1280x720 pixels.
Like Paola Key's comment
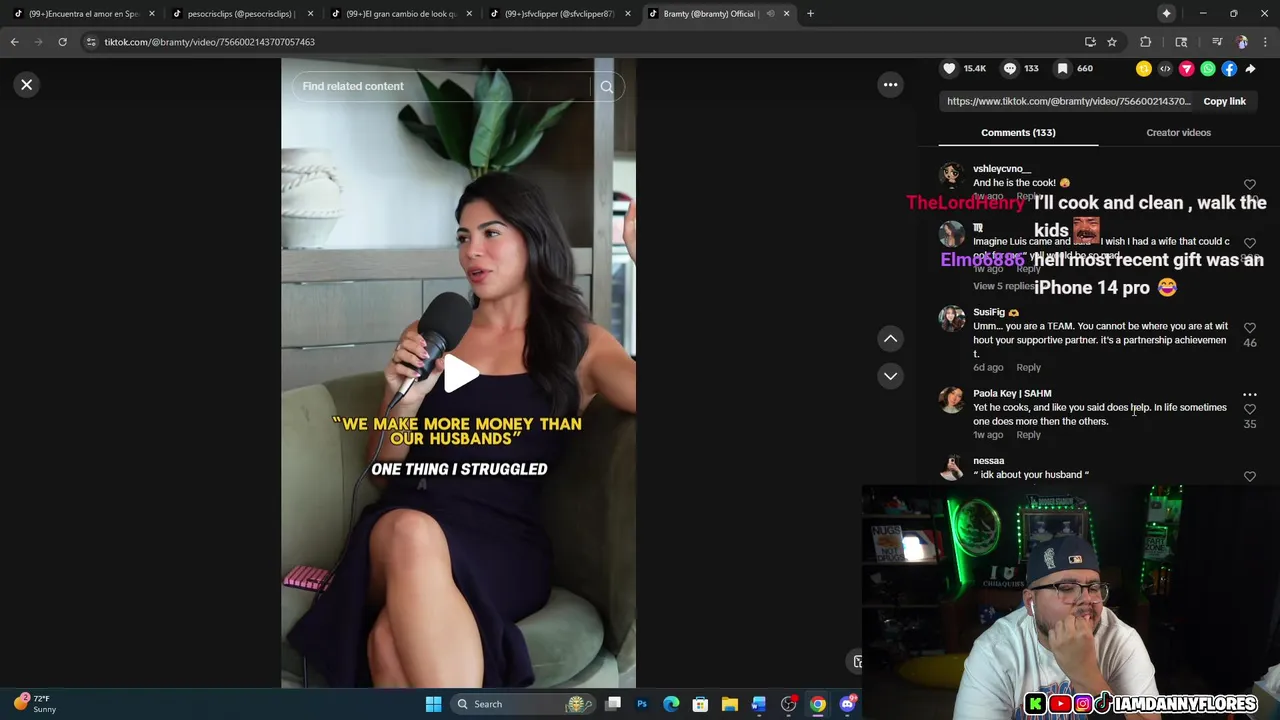coord(1250,409)
